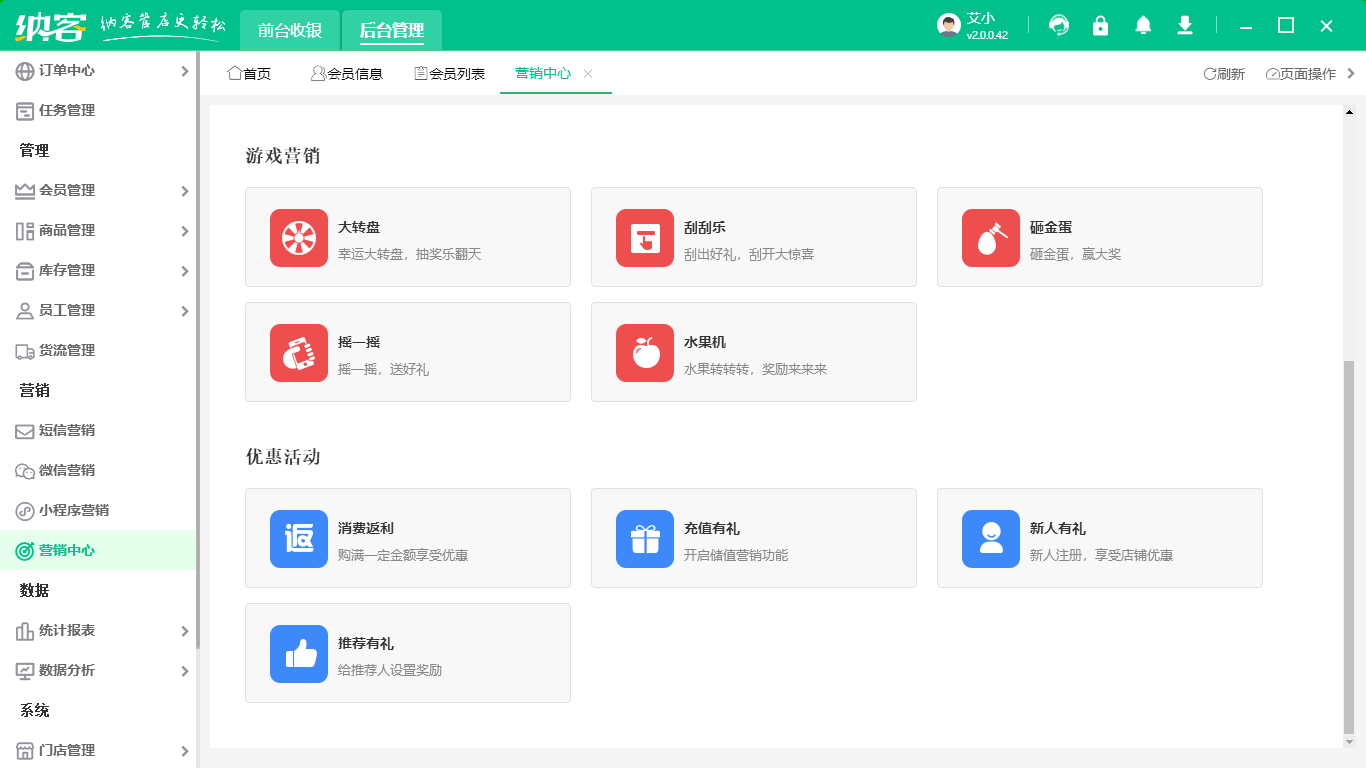The width and height of the screenshot is (1366, 768).
Task: Click the 刮刮乐 scratch card icon
Action: click(645, 238)
